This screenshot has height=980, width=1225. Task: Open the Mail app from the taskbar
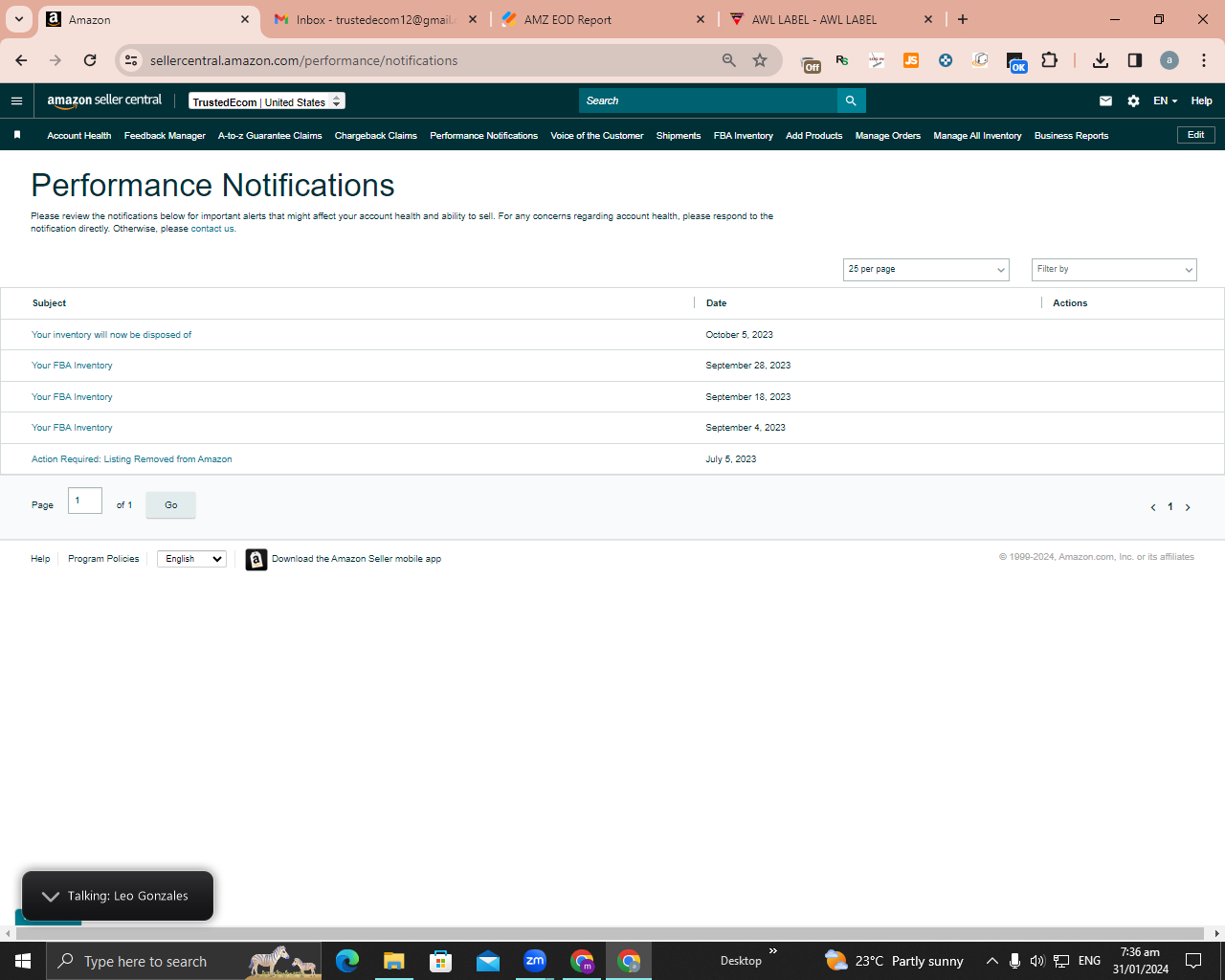coord(488,961)
